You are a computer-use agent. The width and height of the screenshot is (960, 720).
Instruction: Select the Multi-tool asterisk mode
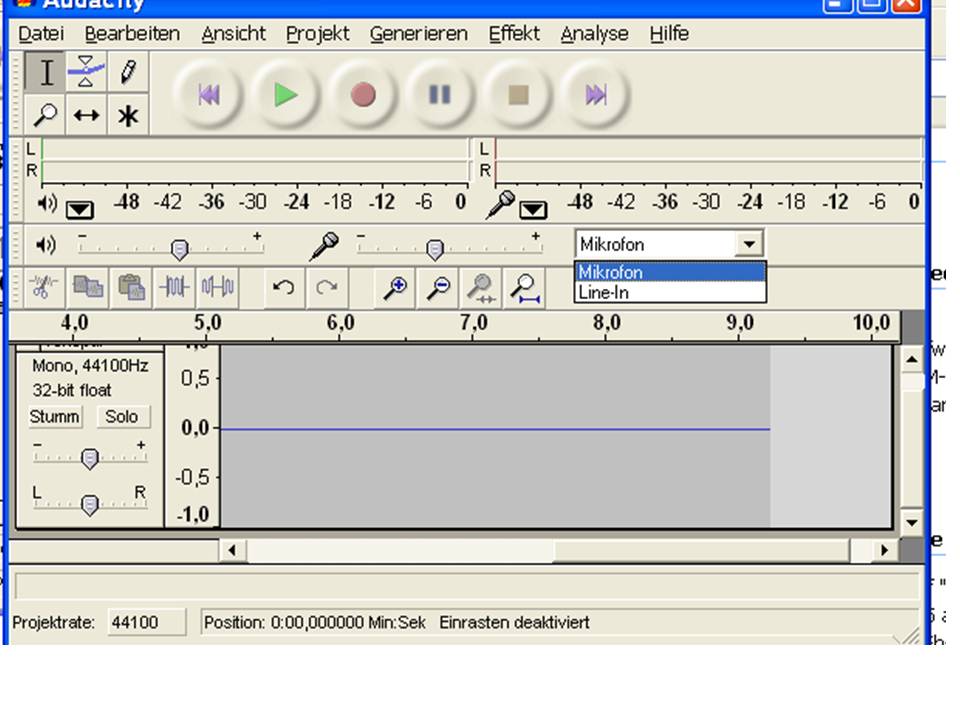[x=127, y=114]
